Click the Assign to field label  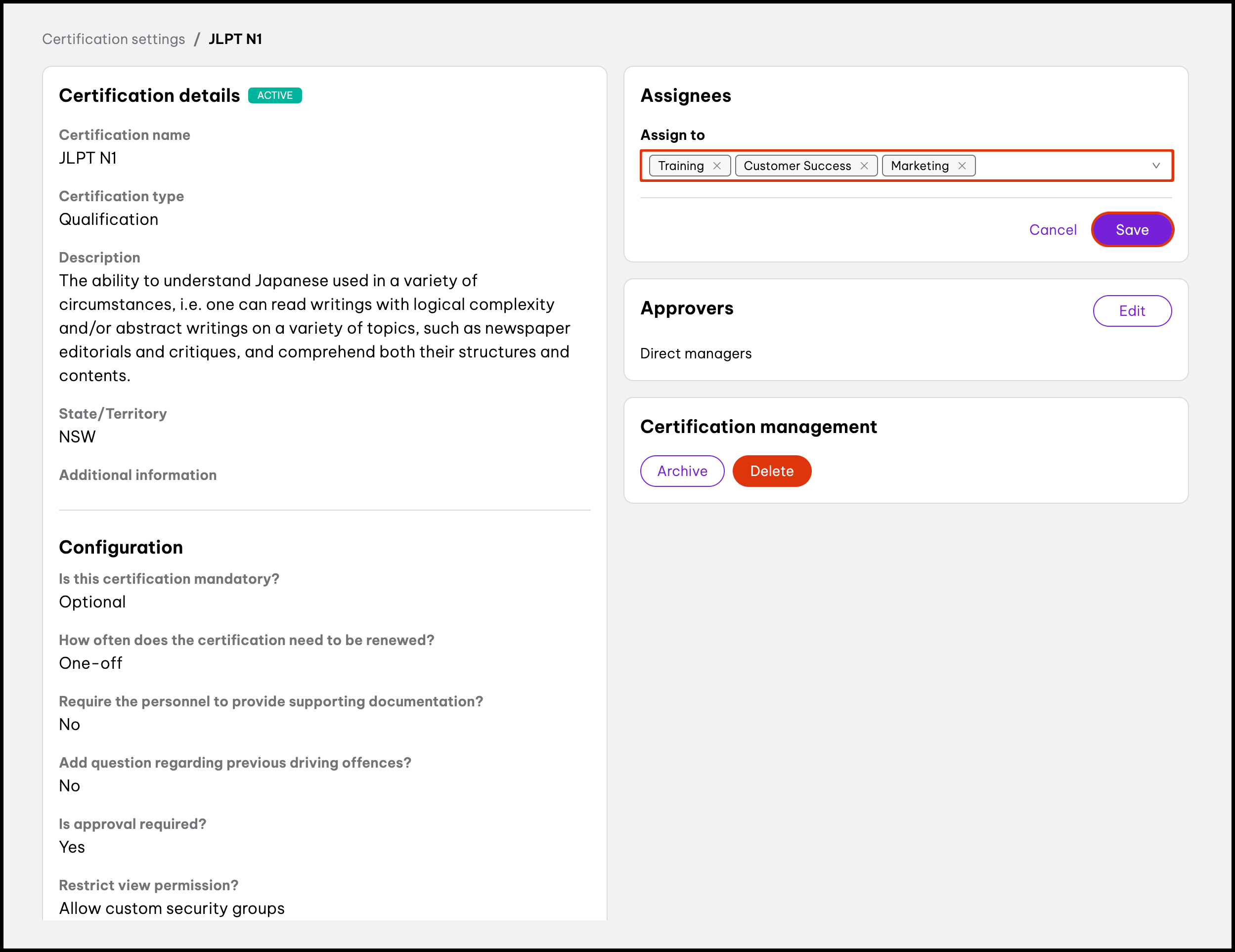coord(672,135)
